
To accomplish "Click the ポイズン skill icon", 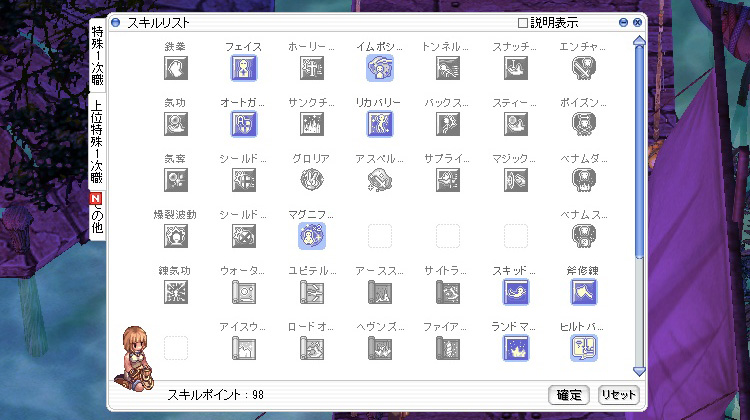I will point(584,124).
